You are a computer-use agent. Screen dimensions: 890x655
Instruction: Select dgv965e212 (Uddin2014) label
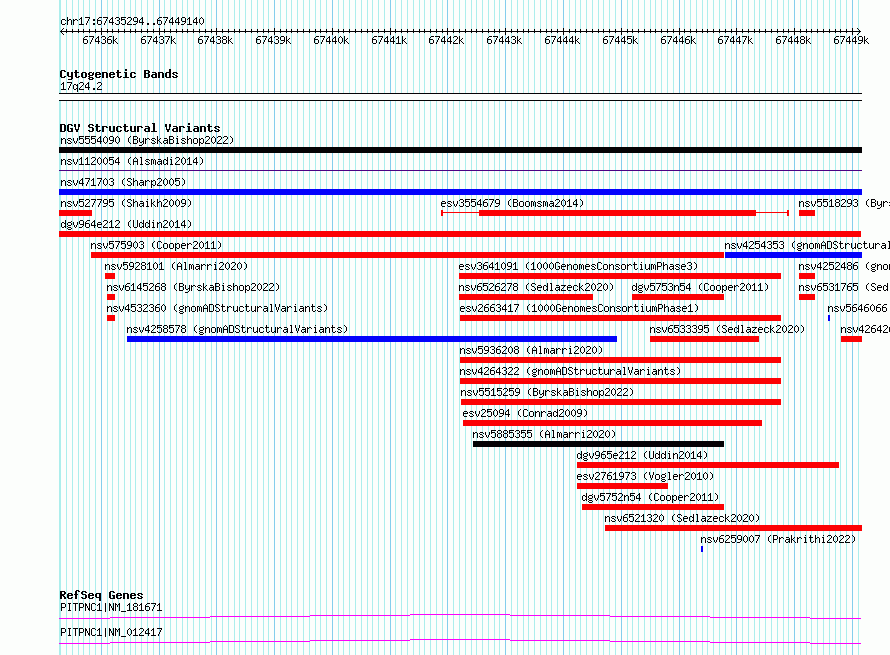coord(643,455)
